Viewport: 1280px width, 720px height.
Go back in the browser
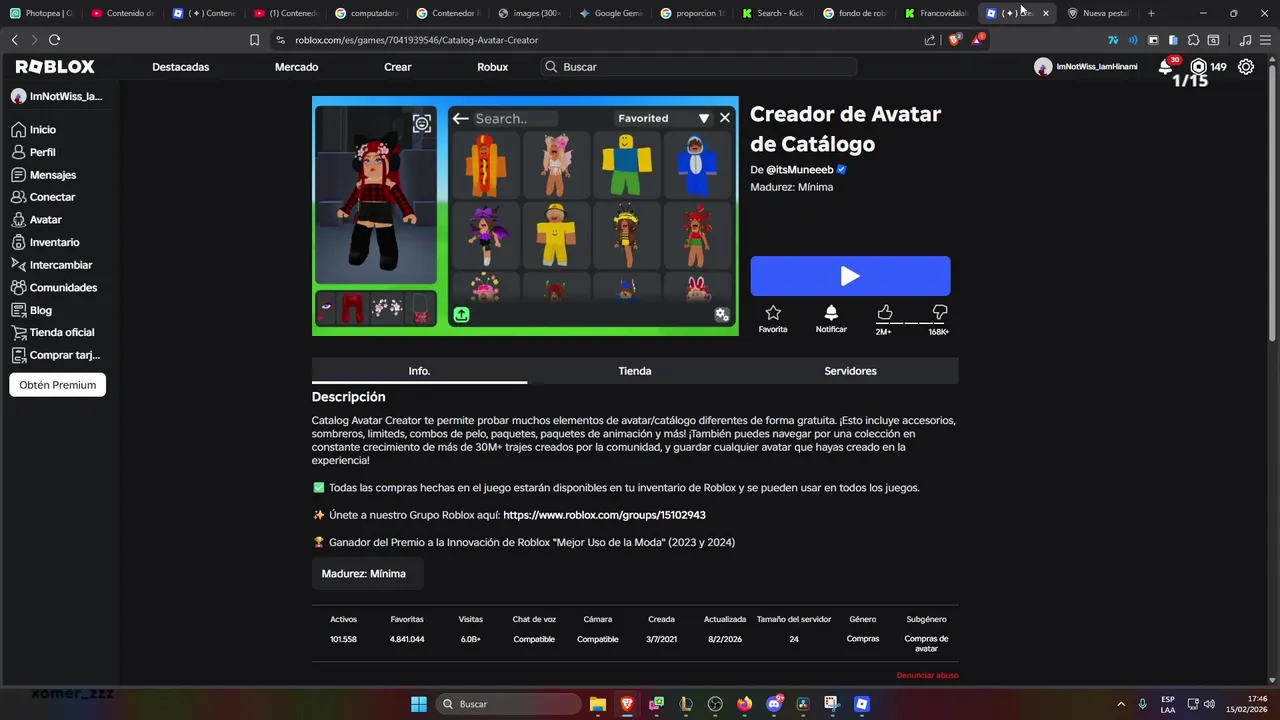pyautogui.click(x=14, y=40)
